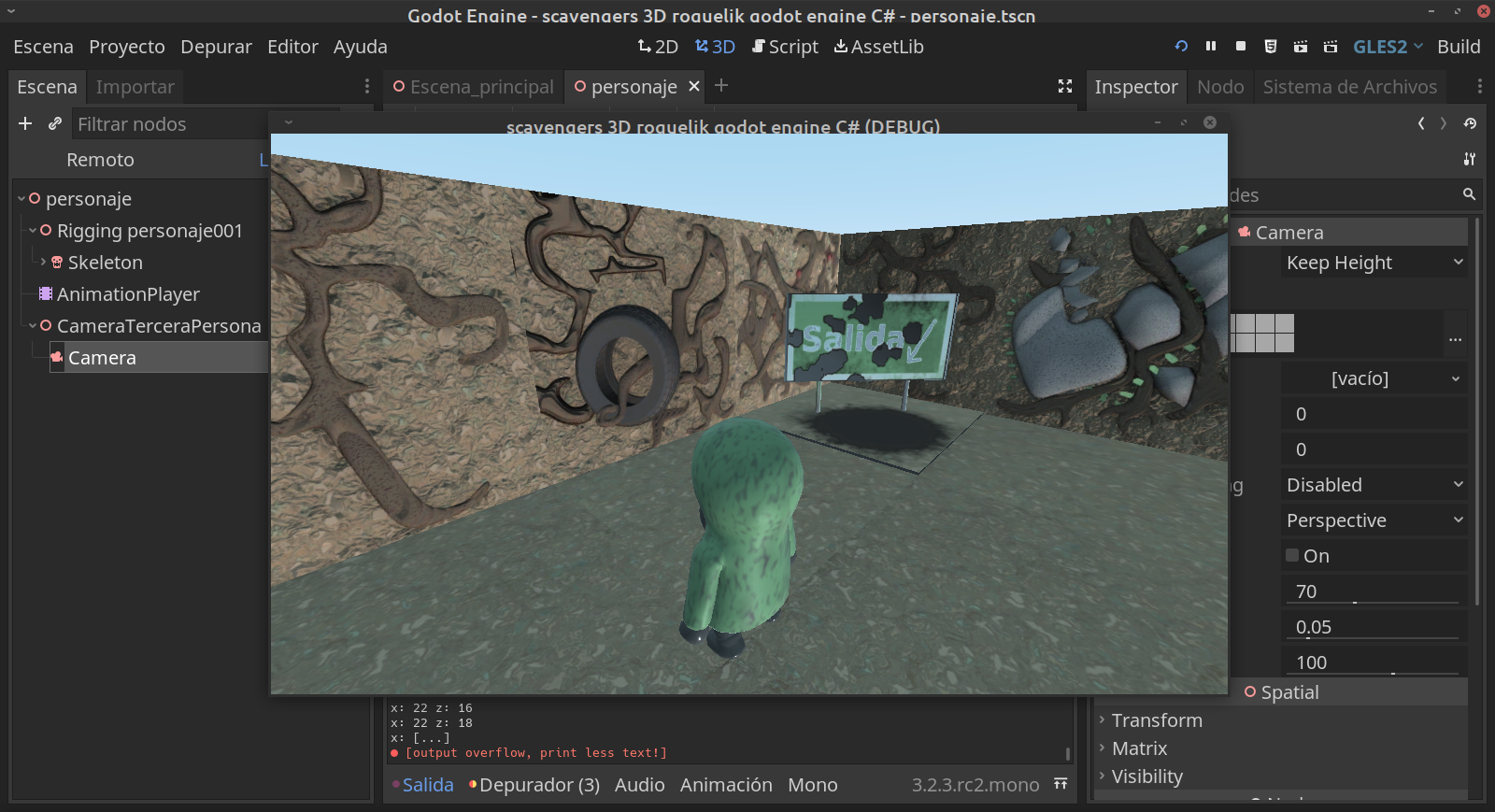Pause the running scene
Screen dimensions: 1495x812
click(x=1211, y=46)
